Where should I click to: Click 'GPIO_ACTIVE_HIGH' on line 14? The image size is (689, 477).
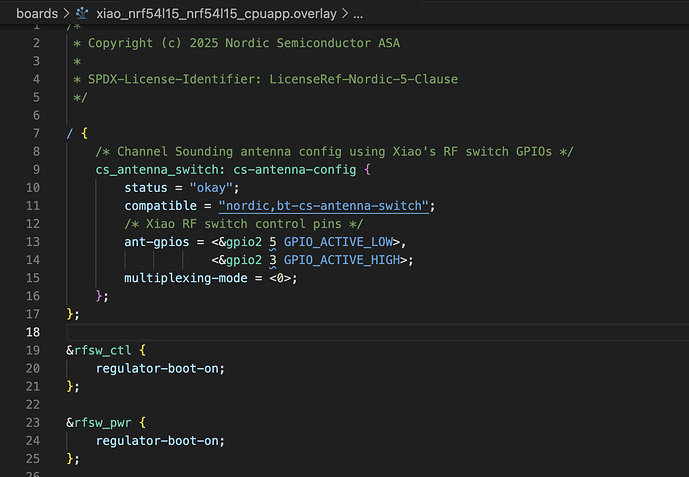click(x=342, y=259)
